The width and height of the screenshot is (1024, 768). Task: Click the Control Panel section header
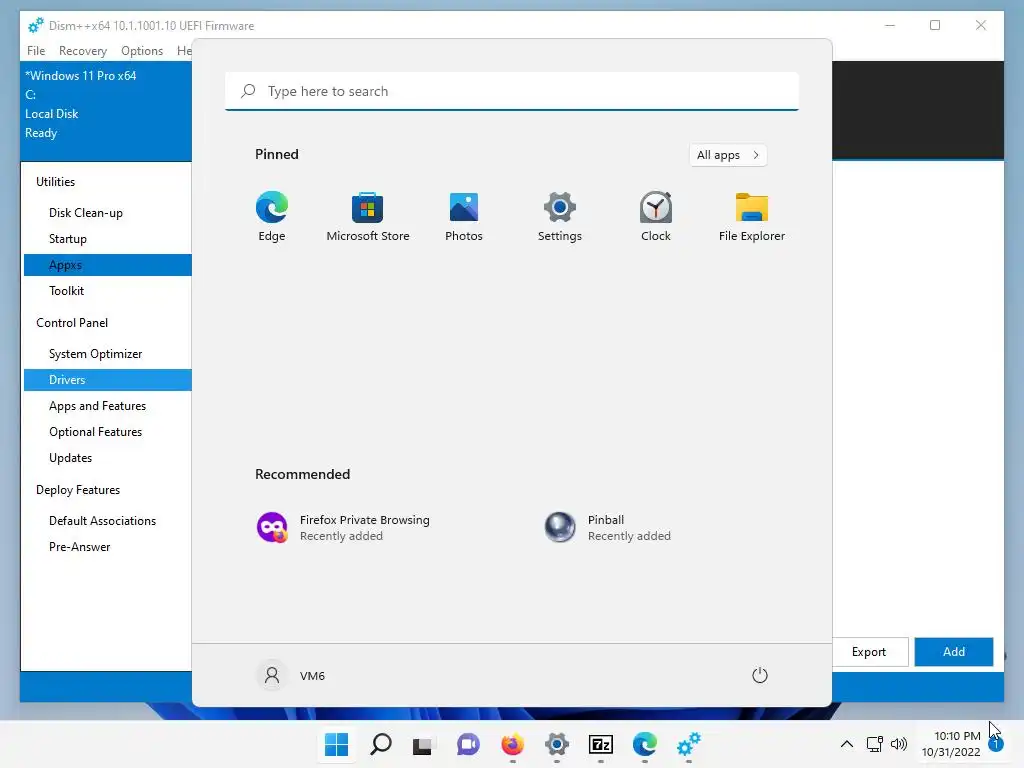[72, 323]
